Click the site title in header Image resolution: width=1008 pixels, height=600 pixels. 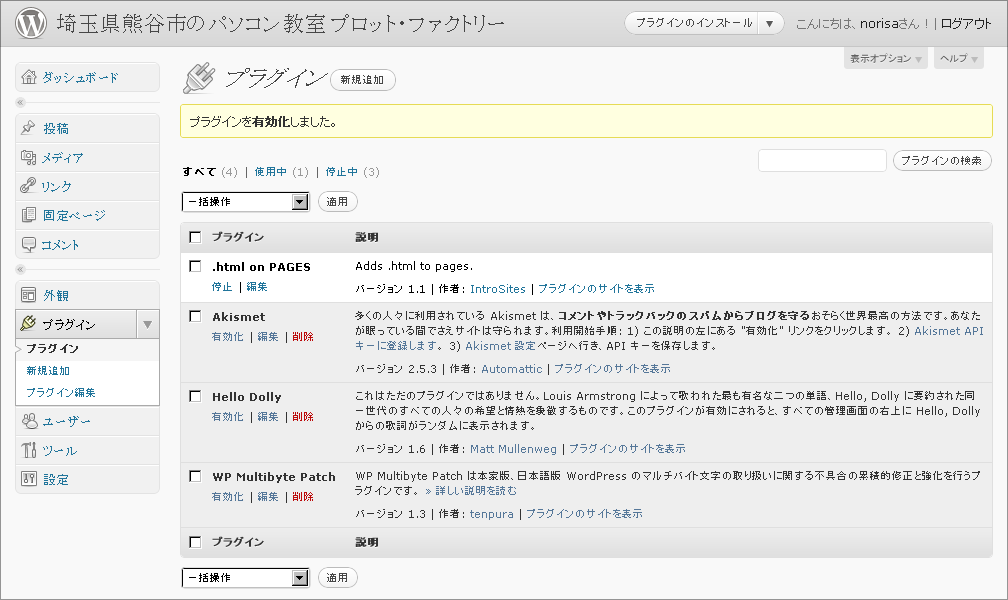280,24
